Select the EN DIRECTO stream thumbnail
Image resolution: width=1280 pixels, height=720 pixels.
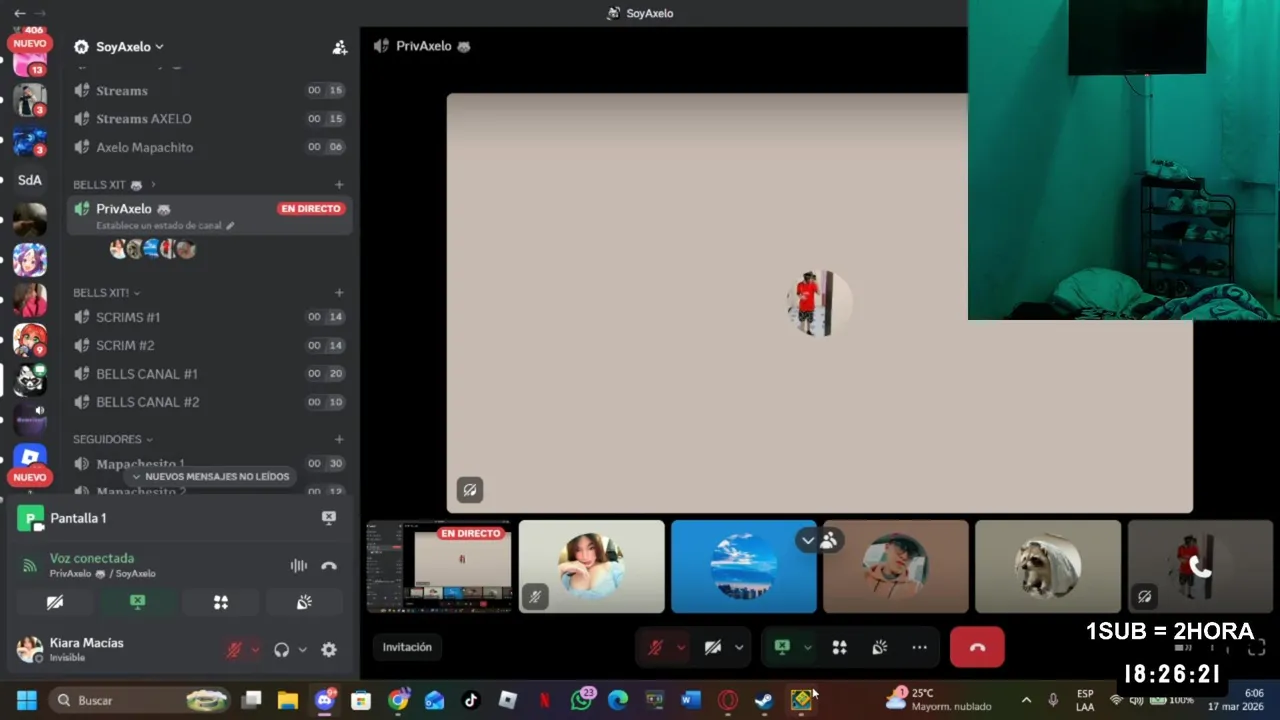(439, 566)
